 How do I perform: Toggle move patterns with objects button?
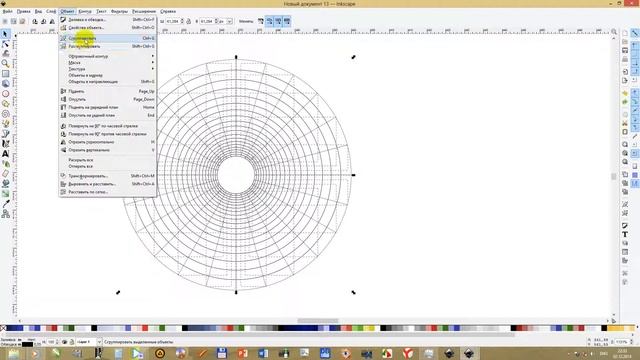pyautogui.click(x=287, y=21)
